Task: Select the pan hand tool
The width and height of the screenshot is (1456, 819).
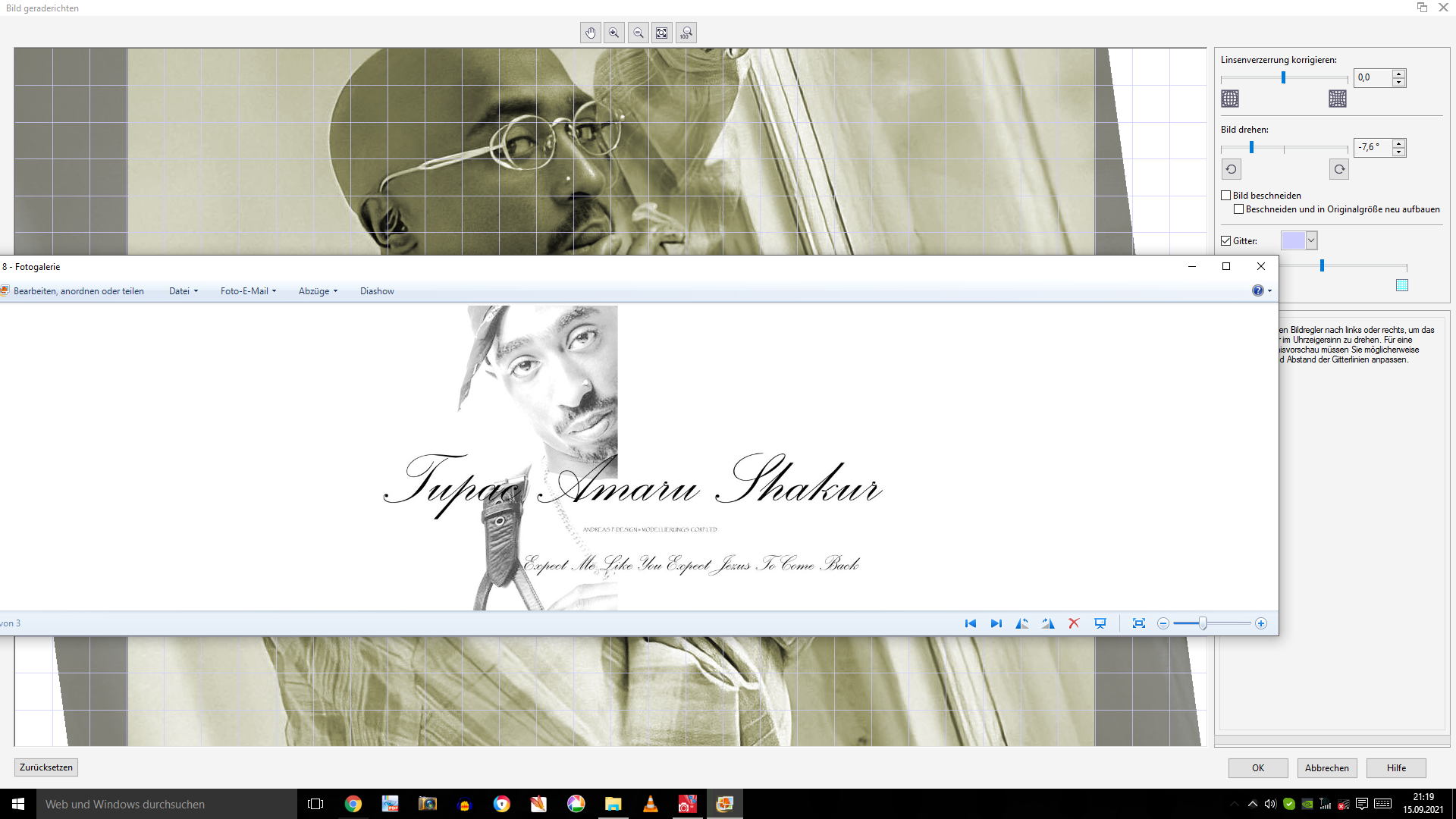Action: [591, 33]
